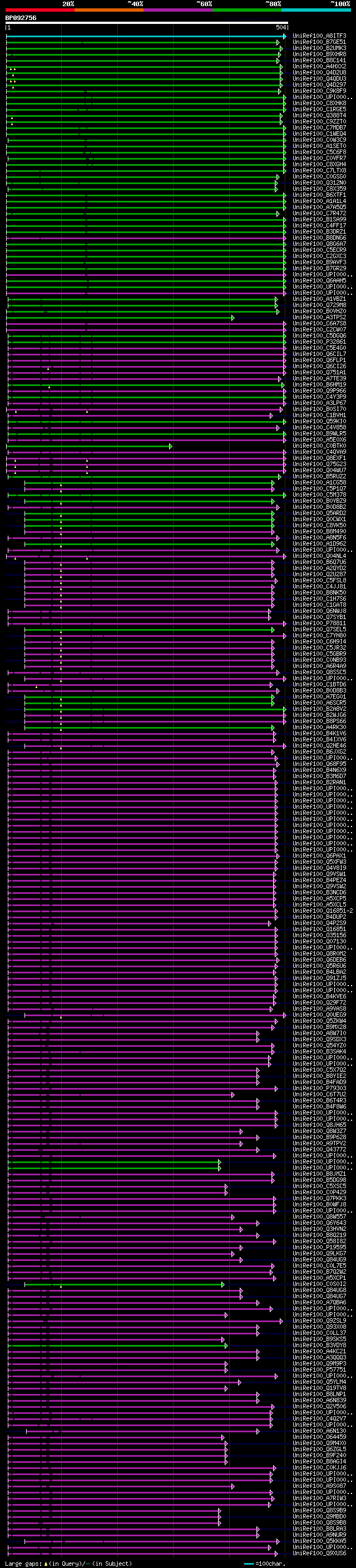Click hit UniRef100_Q5ARD2
The height and width of the screenshot is (1568, 356).
pos(319,513)
